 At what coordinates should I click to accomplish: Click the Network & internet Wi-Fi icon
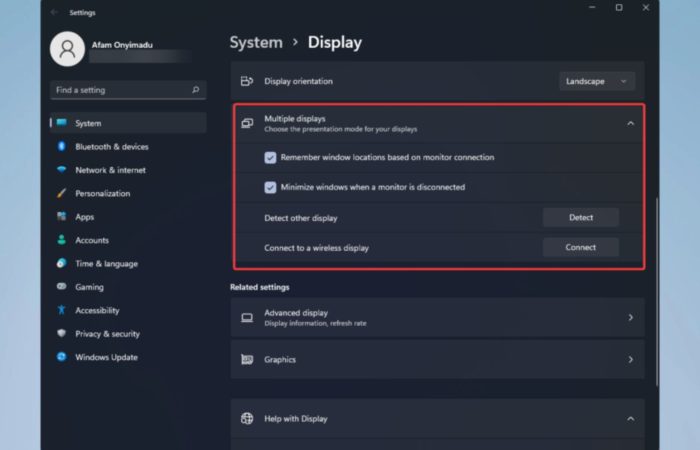62,170
